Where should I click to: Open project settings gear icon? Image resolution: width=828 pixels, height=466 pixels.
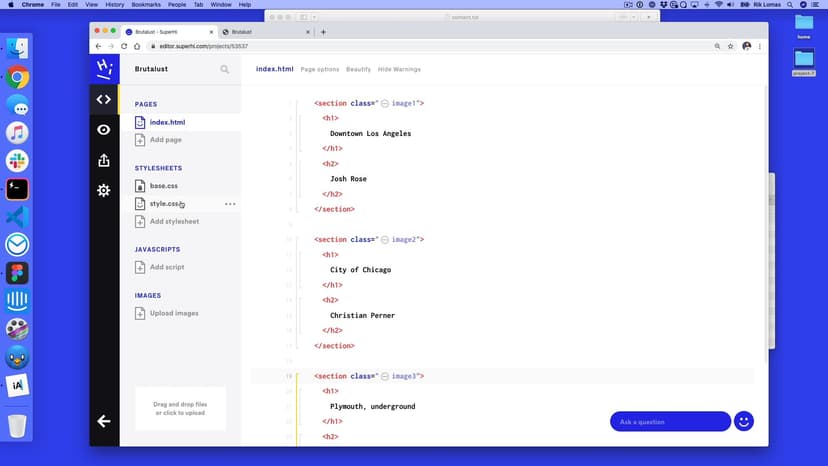[x=104, y=190]
